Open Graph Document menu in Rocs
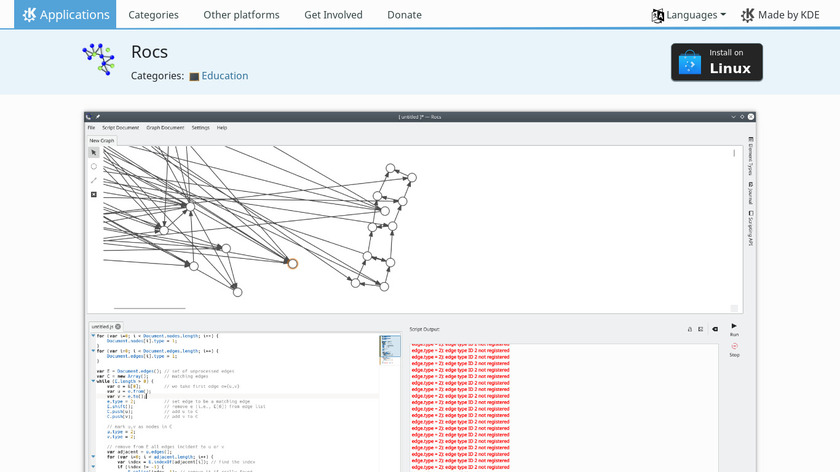Viewport: 840px width, 472px height. [x=165, y=128]
